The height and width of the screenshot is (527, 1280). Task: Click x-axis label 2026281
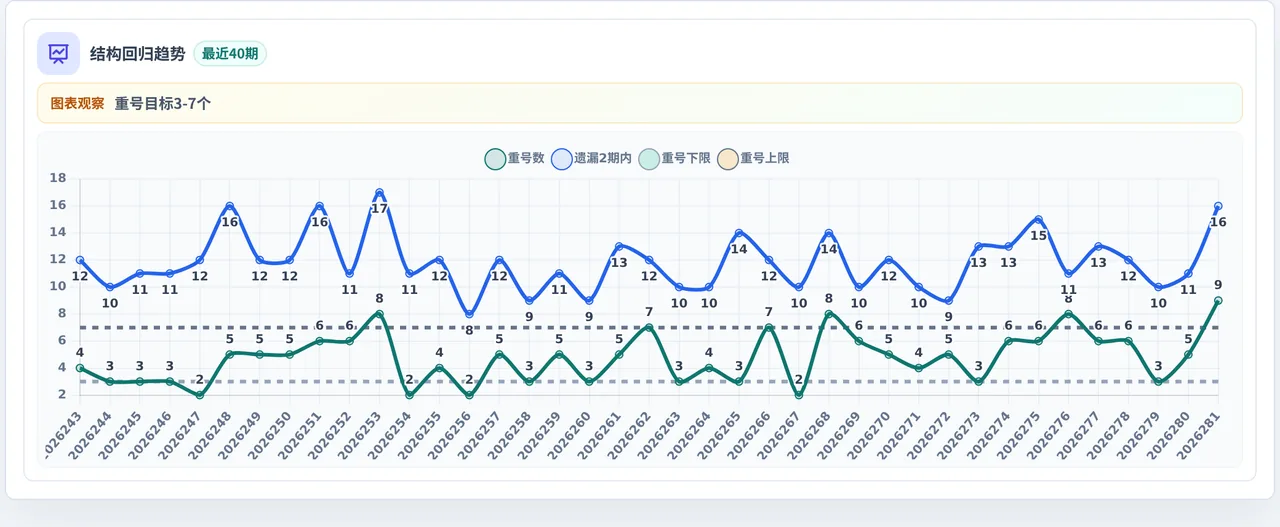coord(1198,434)
